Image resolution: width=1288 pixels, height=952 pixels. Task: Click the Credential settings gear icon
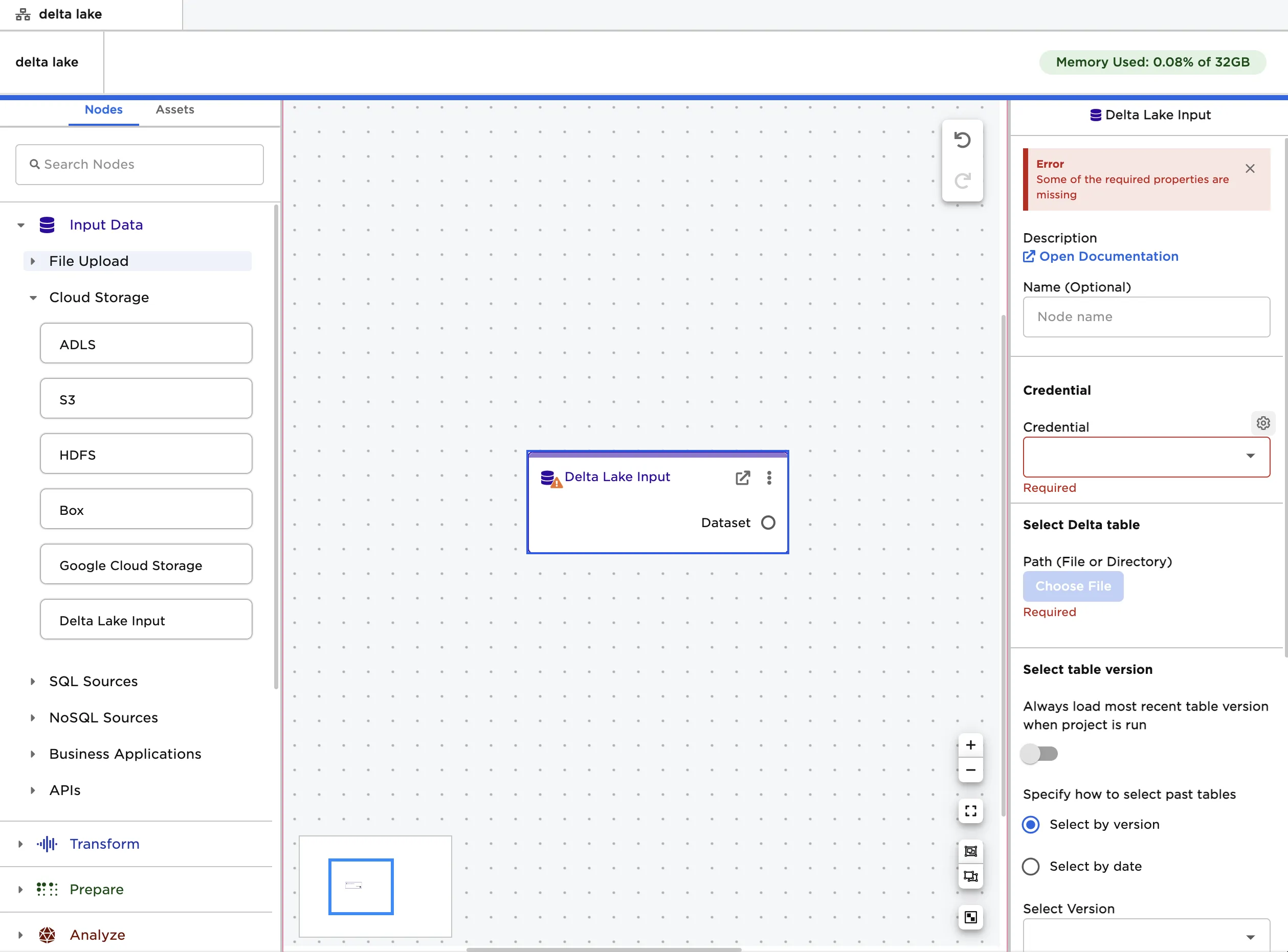coord(1262,423)
